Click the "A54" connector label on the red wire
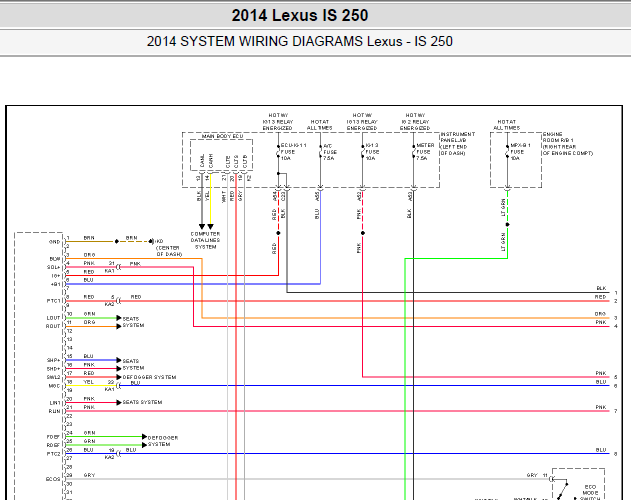631x500 pixels. 274,196
